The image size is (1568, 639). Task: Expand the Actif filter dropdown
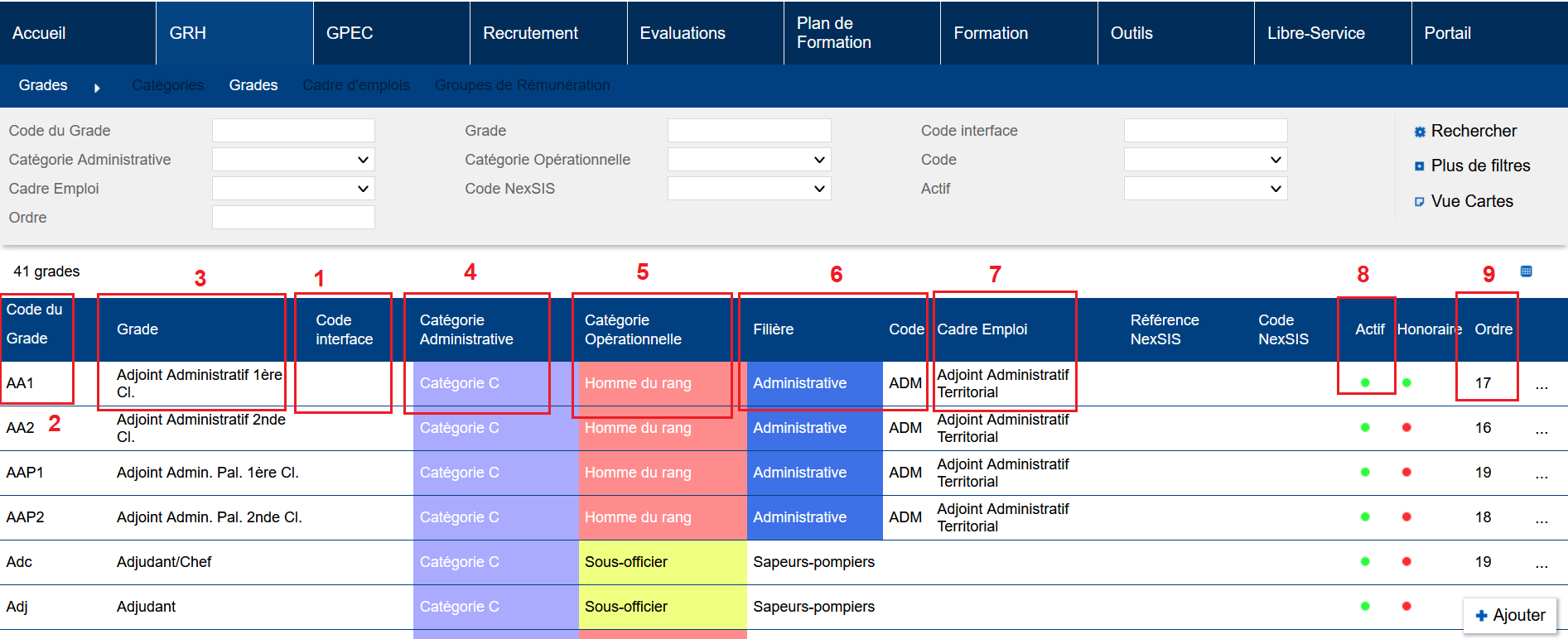pyautogui.click(x=1205, y=189)
